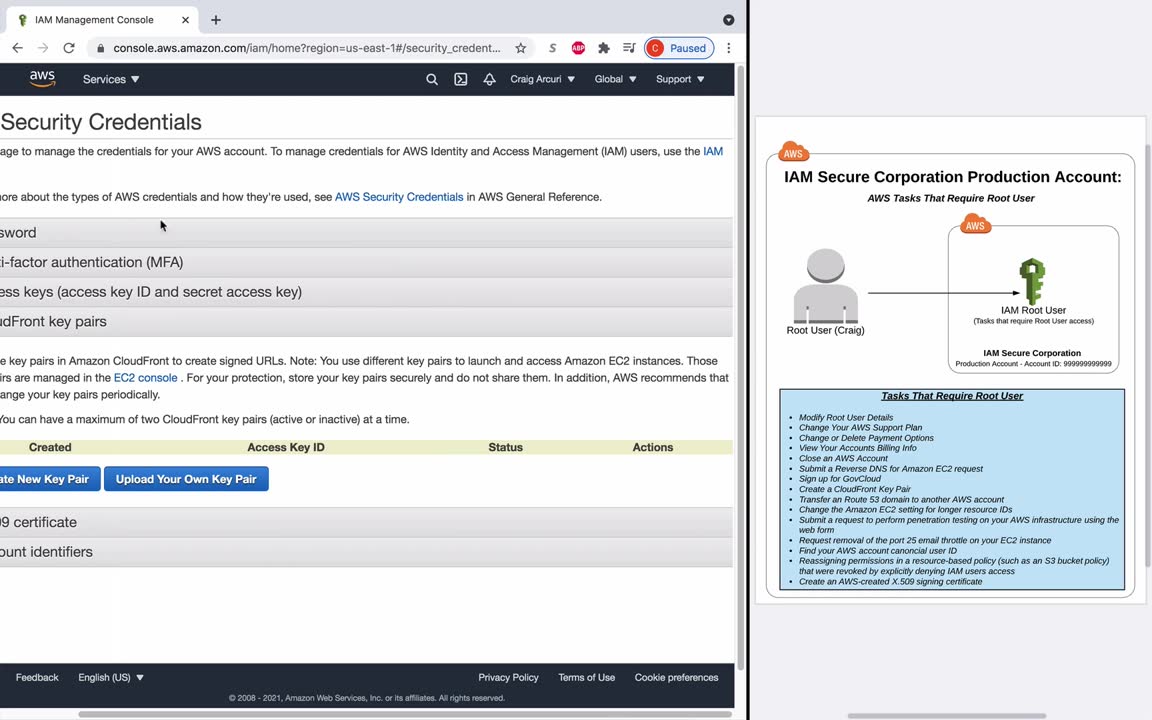
Task: Open the Terms of Use footer link
Action: tap(586, 677)
